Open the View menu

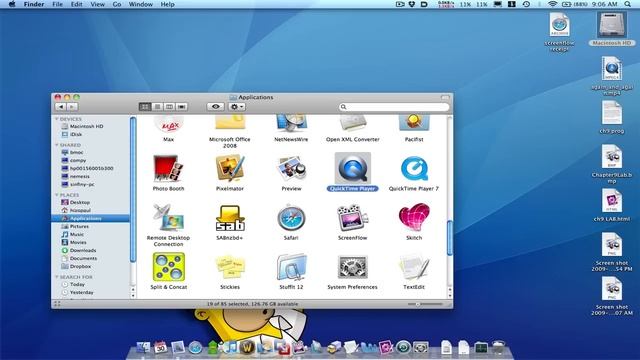pyautogui.click(x=97, y=4)
